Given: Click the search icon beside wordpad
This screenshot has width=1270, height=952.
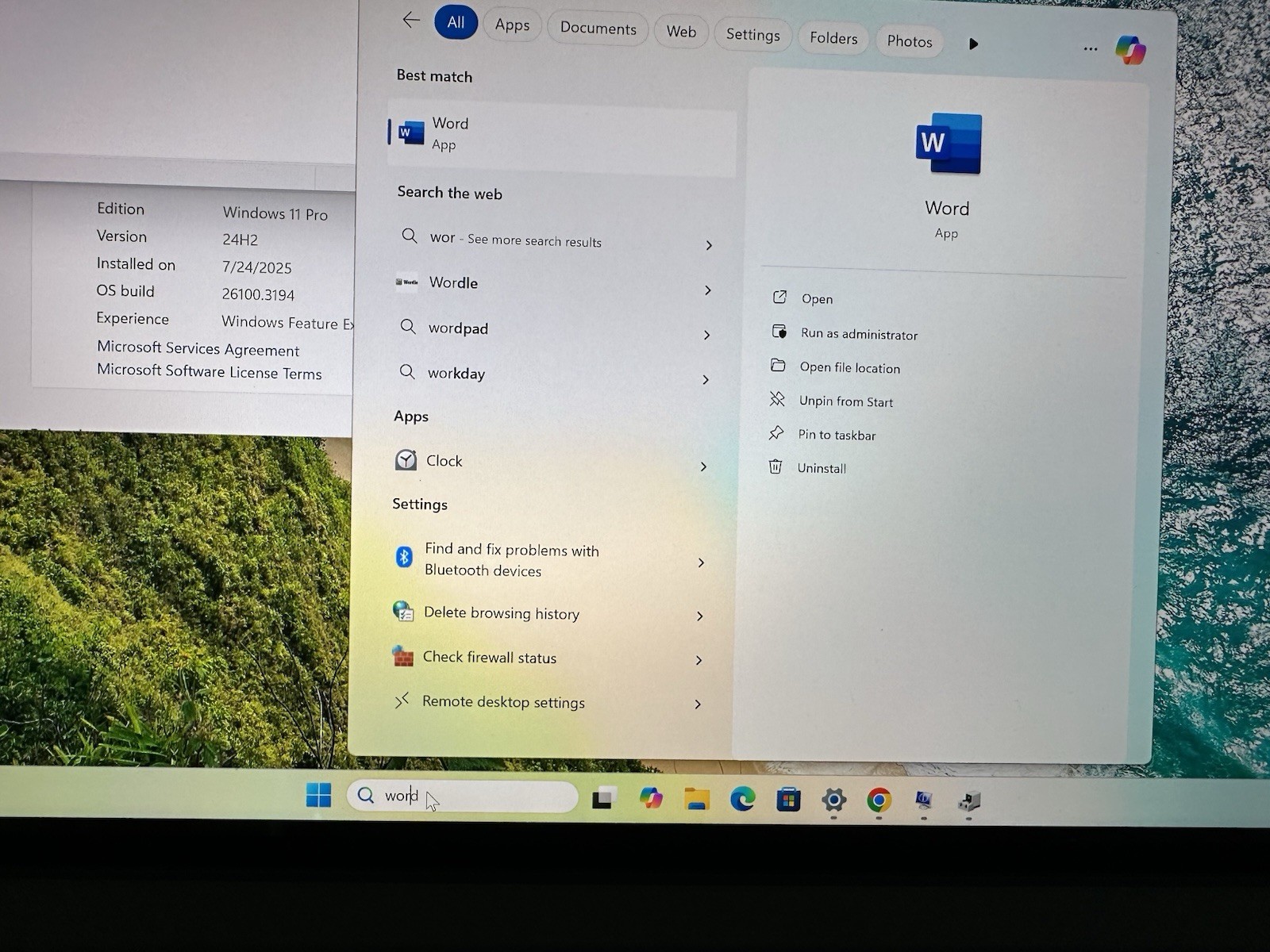Looking at the screenshot, I should point(408,326).
